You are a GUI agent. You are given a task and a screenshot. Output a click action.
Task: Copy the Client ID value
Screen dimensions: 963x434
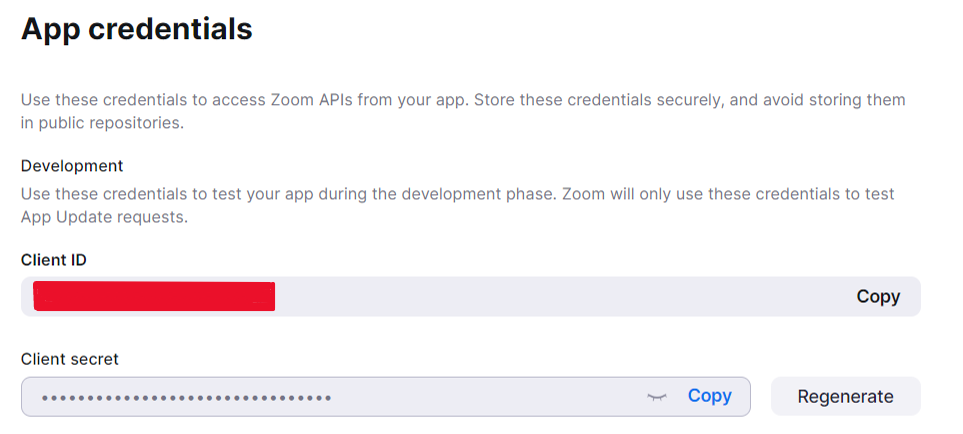click(878, 296)
